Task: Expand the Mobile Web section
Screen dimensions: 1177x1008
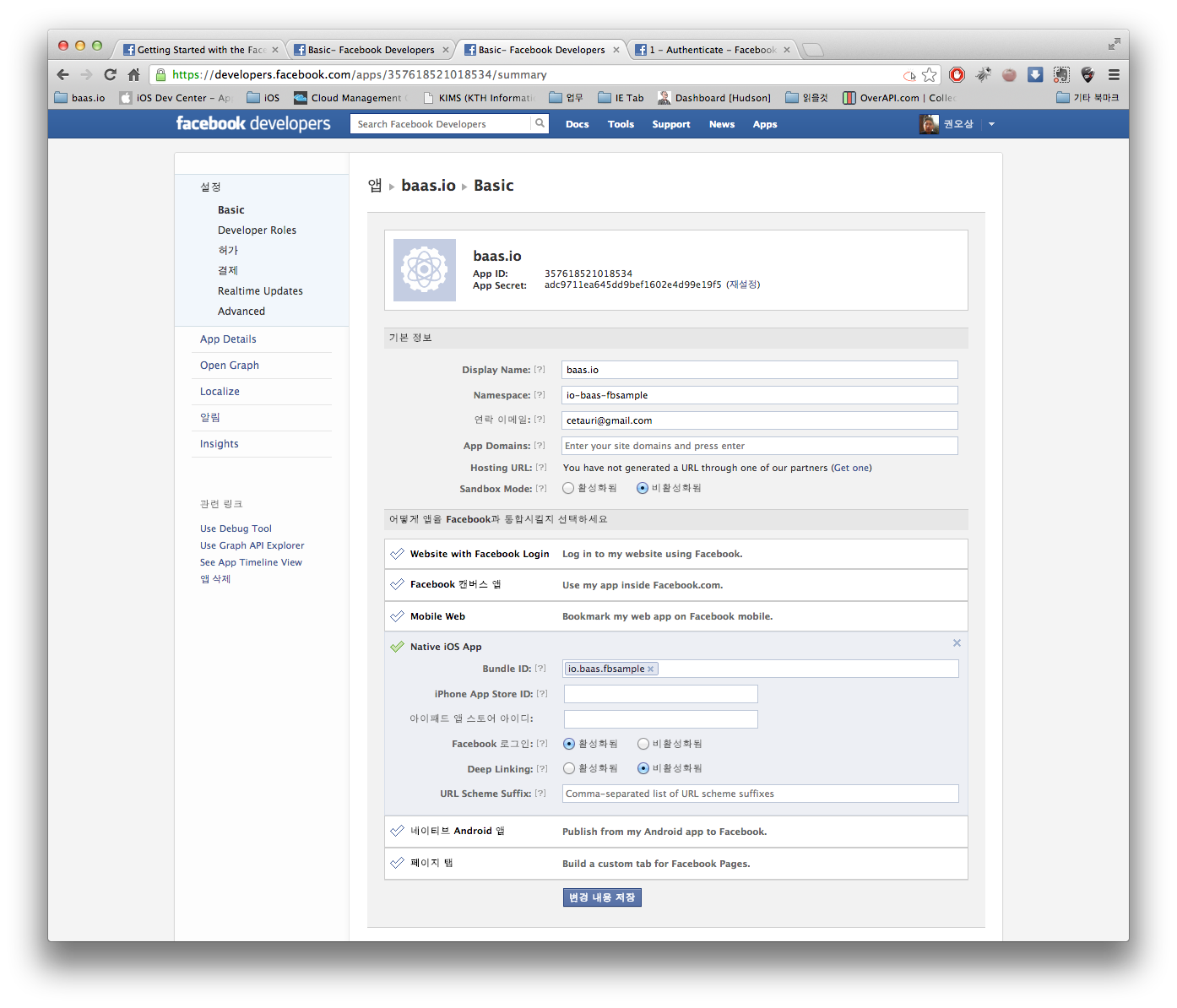Action: click(675, 616)
